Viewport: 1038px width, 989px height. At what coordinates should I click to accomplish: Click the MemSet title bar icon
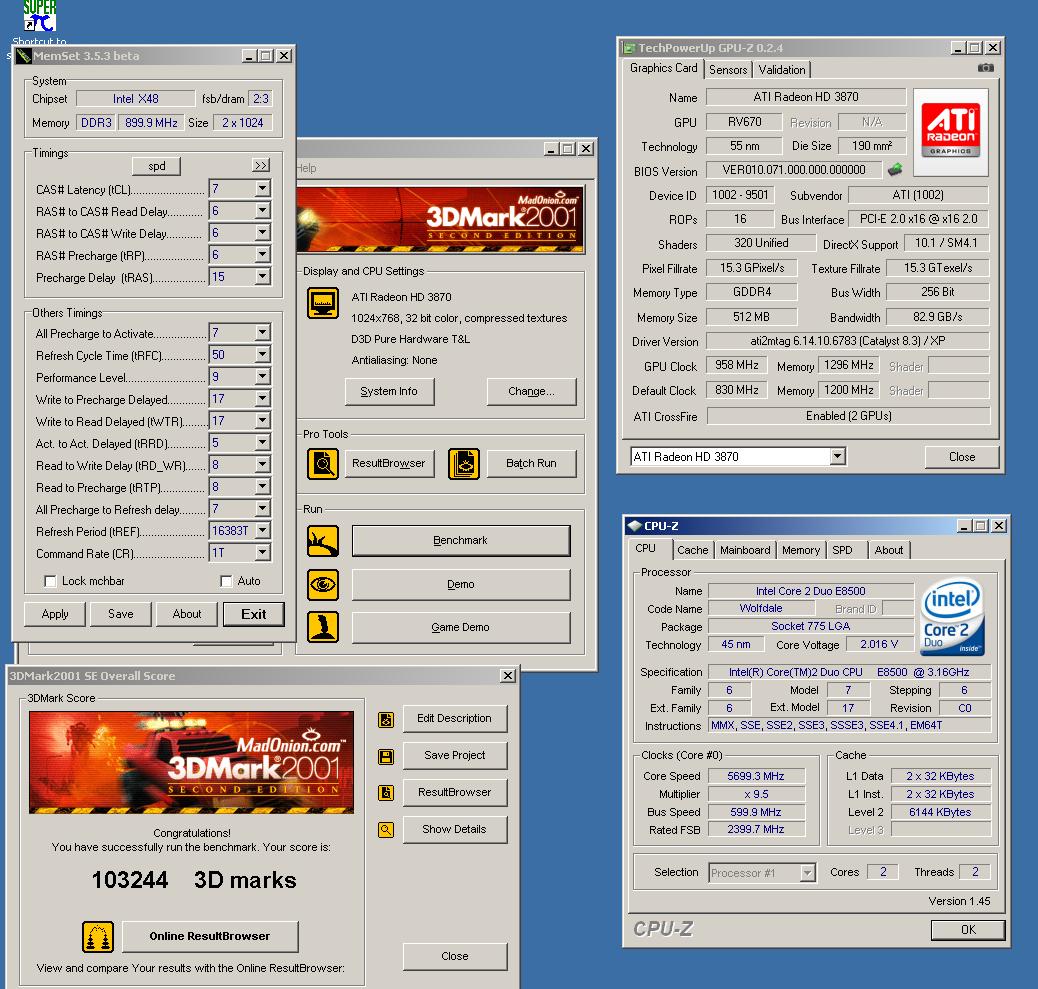(24, 56)
